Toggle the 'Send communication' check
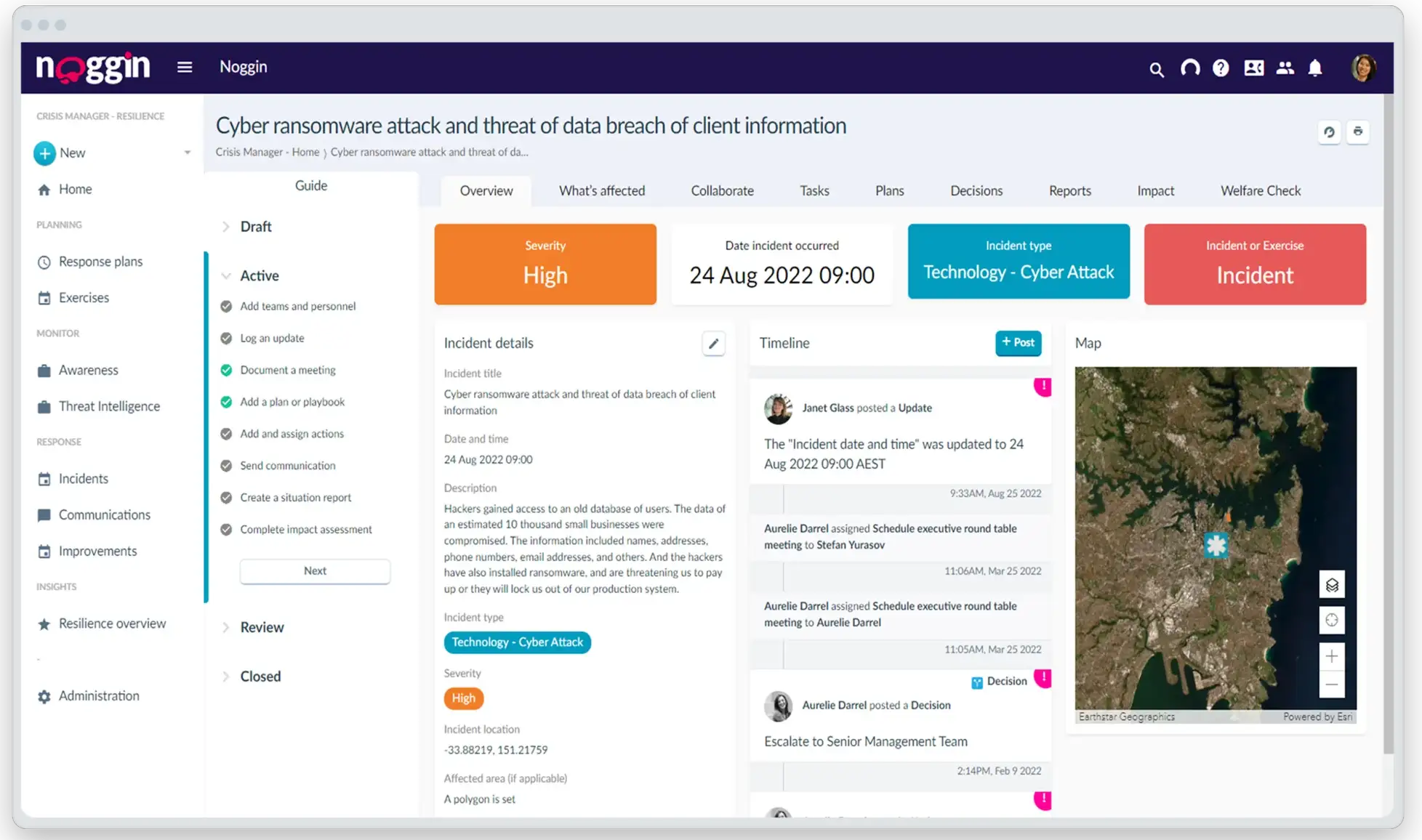Screen dimensions: 1422x840 pyautogui.click(x=226, y=466)
